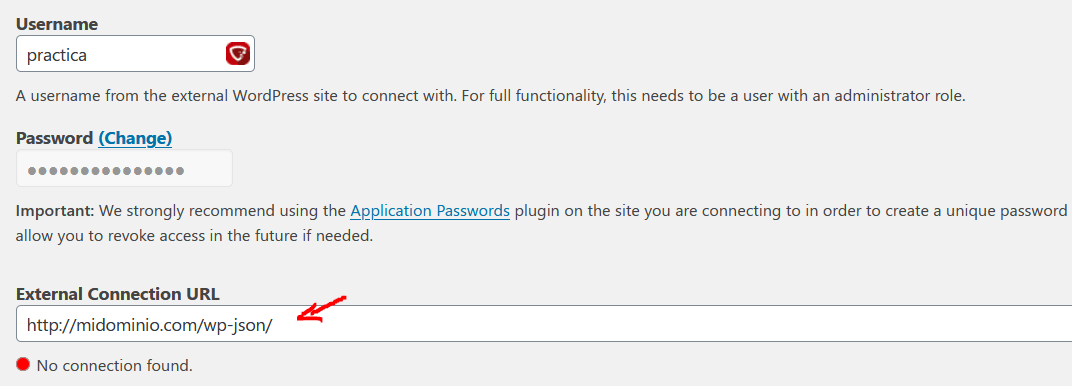This screenshot has width=1072, height=386.
Task: Place cursor in the 'http://midominio.com/wp-json/' URL text
Action: 150,325
